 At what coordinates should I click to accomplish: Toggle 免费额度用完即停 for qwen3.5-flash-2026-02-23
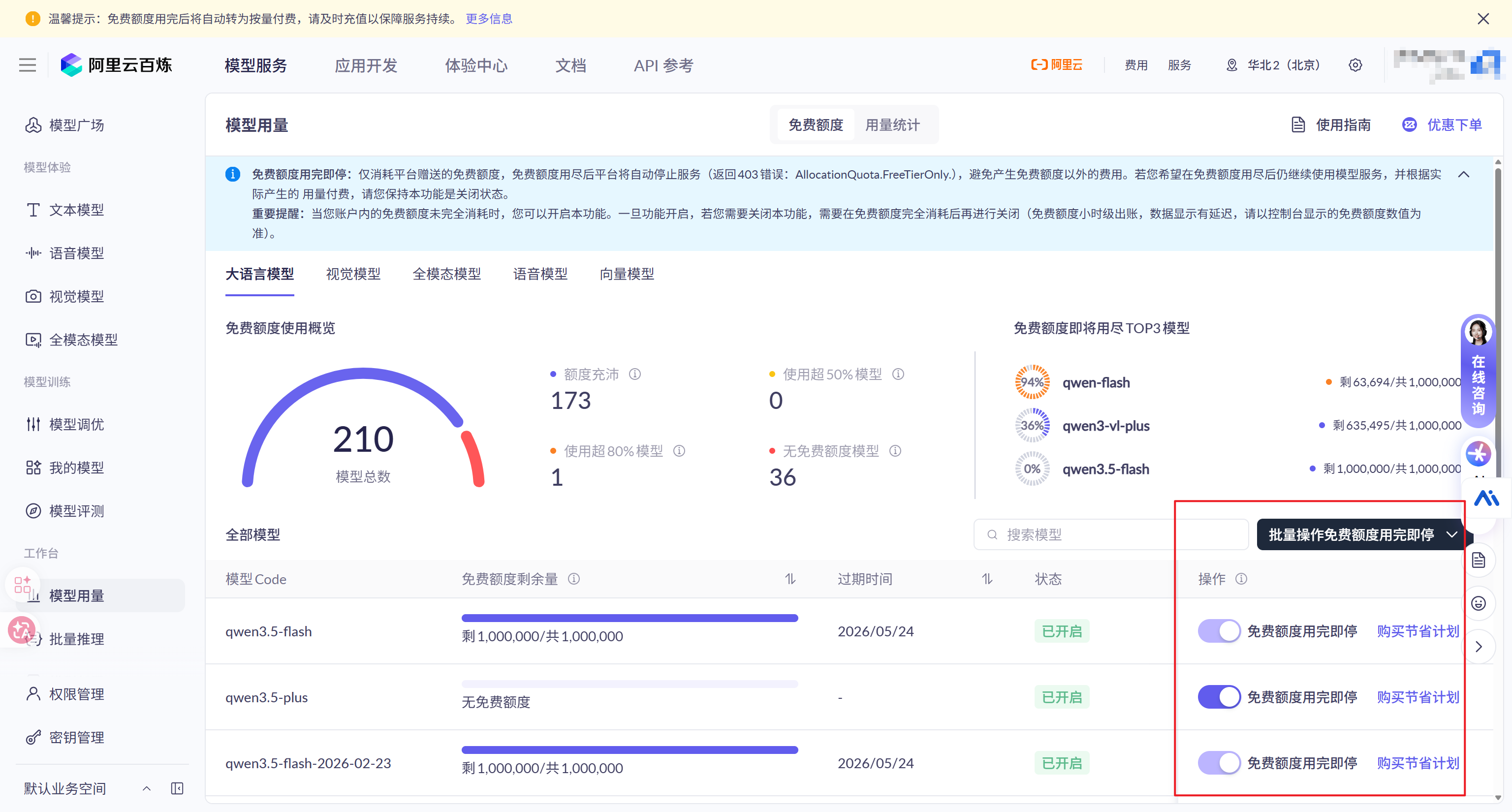[x=1219, y=763]
